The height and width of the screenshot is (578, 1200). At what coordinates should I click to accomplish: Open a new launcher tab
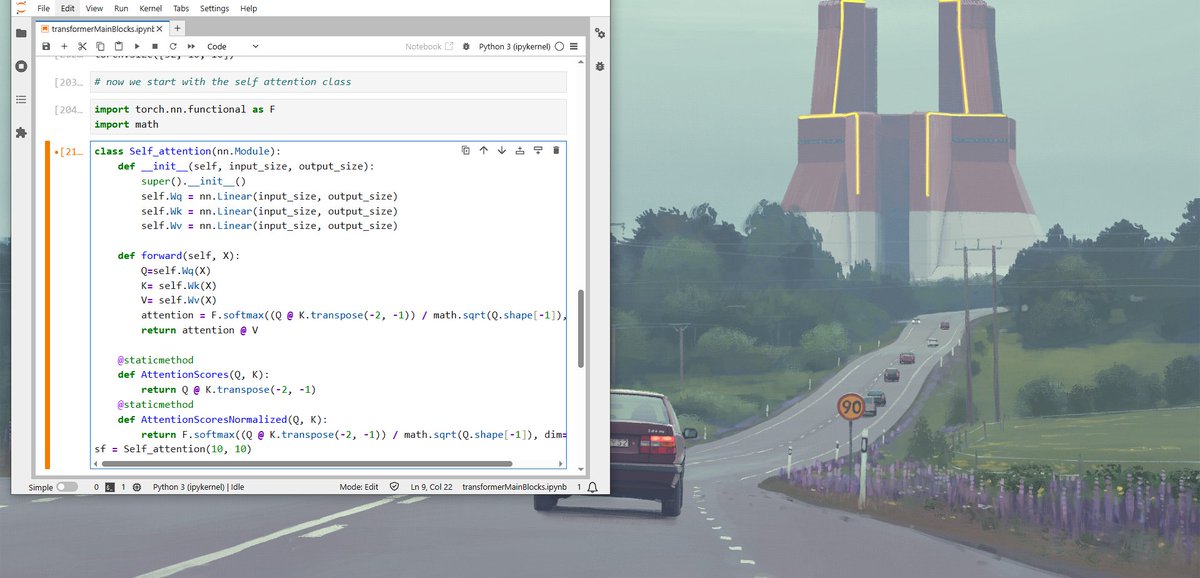[x=178, y=29]
